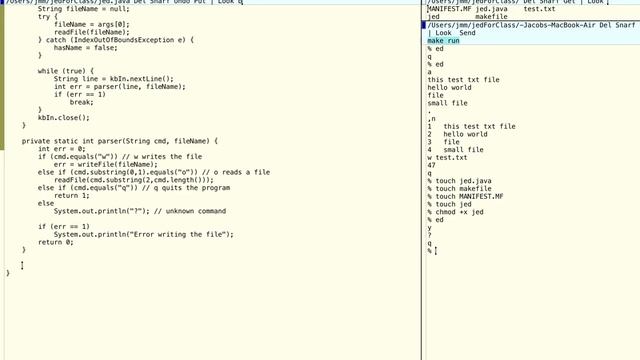Click Send in the terminal window tag
The width and height of the screenshot is (640, 360).
[467, 33]
